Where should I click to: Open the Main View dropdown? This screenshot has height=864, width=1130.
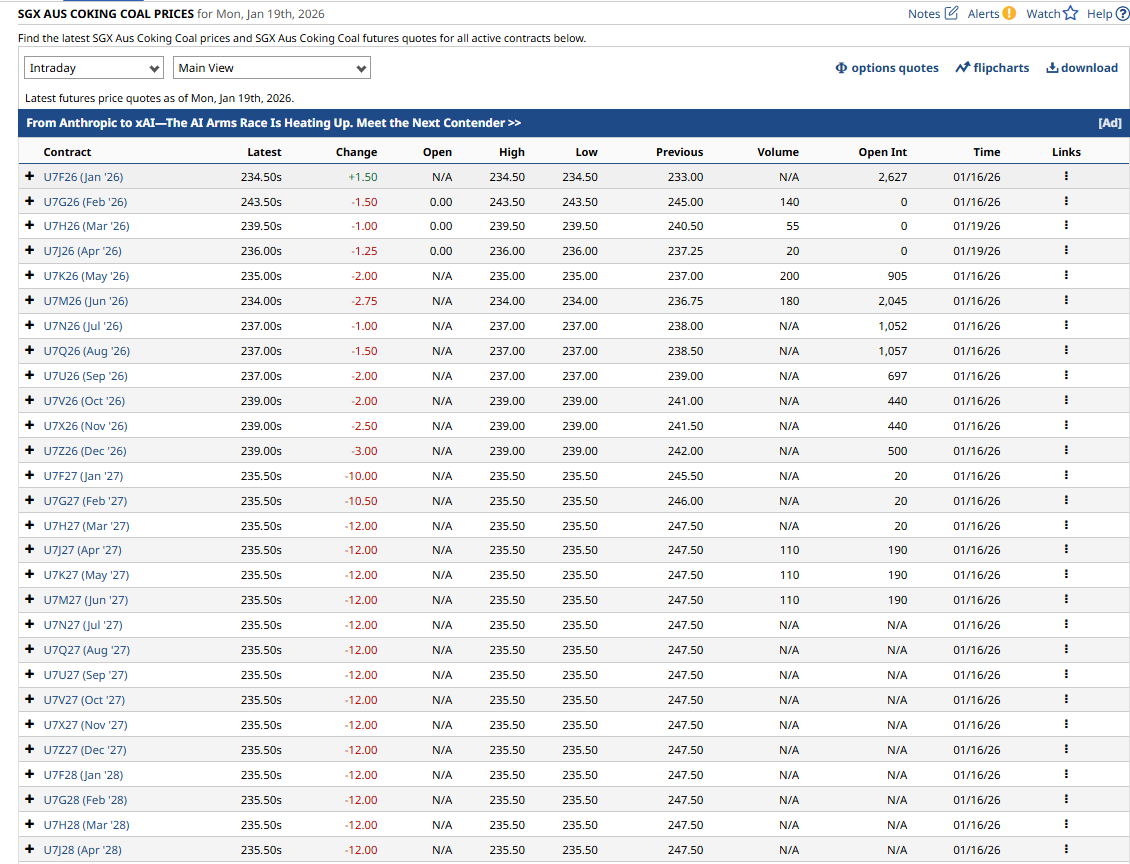point(272,68)
